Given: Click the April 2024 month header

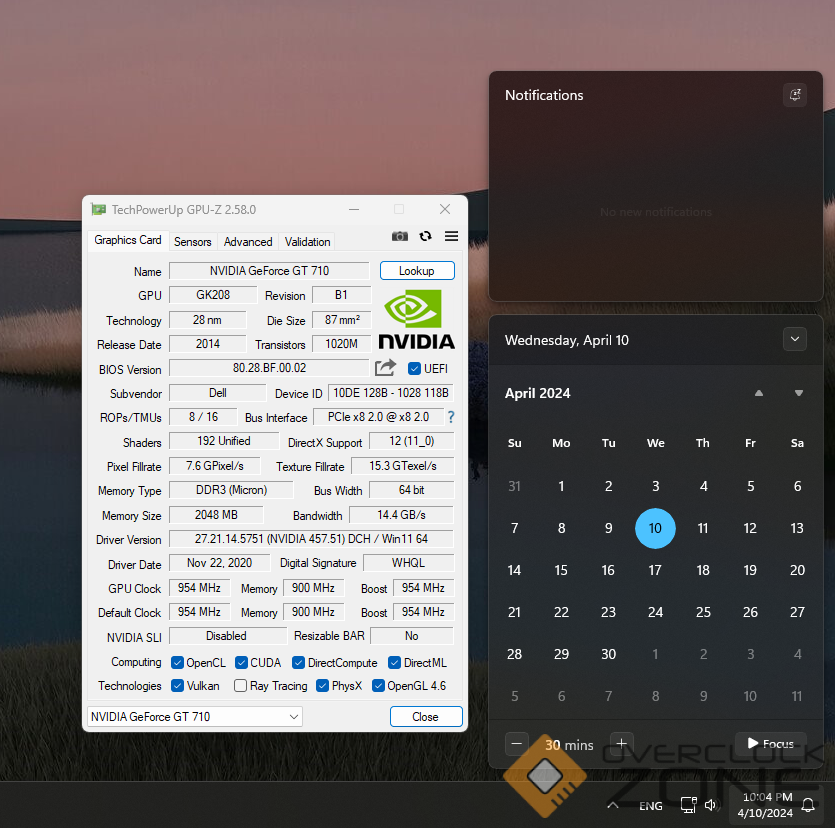Looking at the screenshot, I should point(537,393).
